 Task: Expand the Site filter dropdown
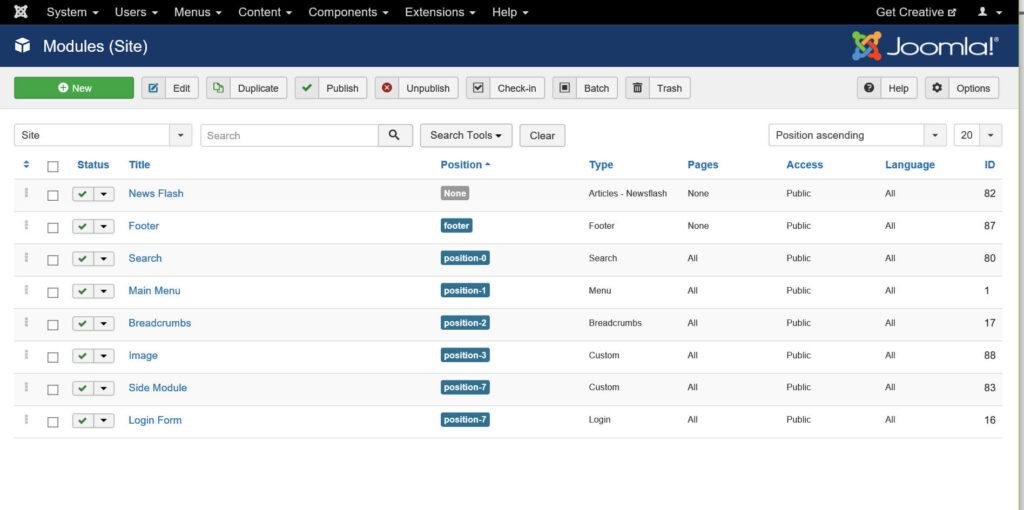point(180,135)
